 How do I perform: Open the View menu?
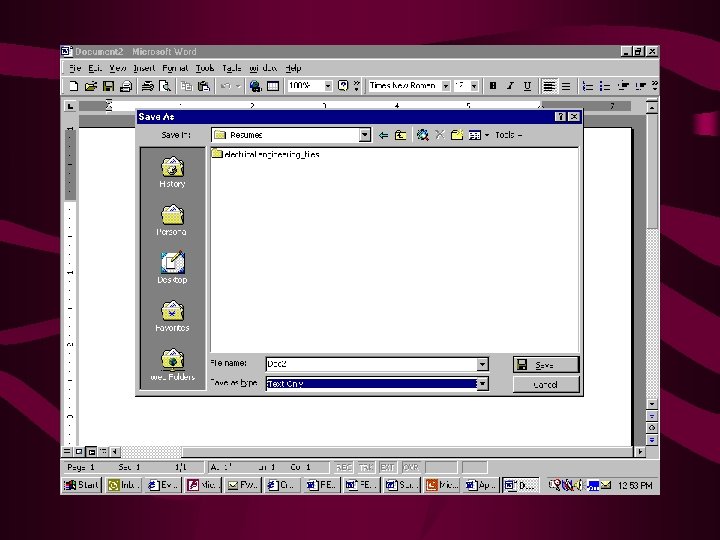[x=118, y=68]
